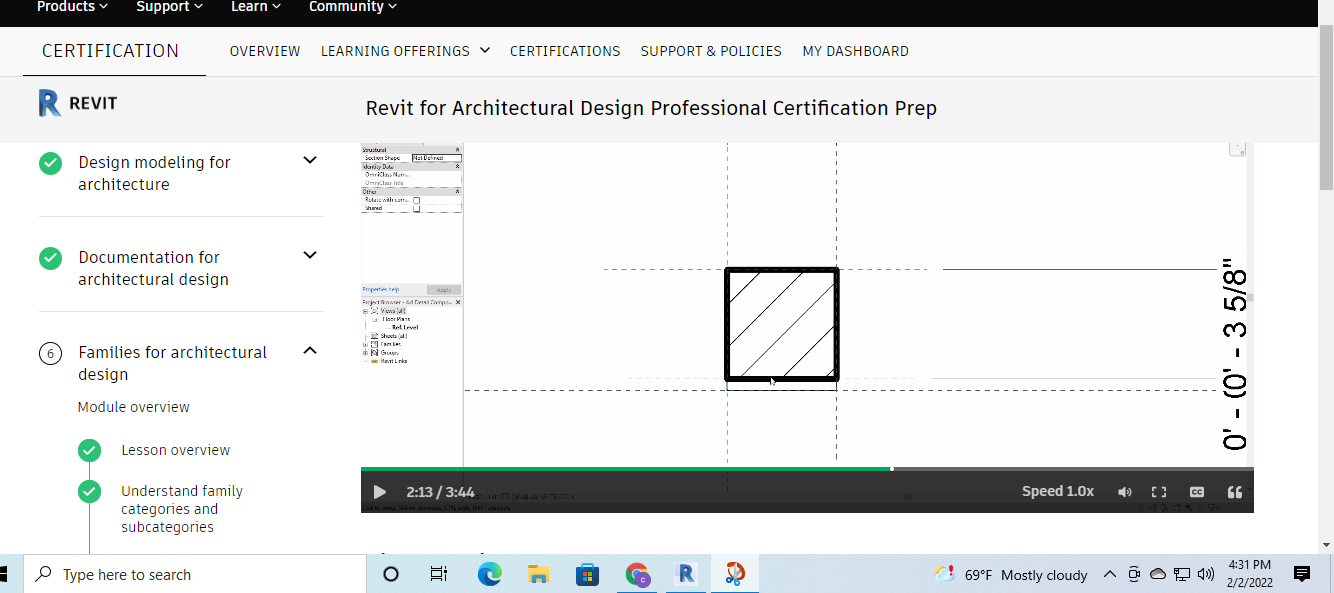The height and width of the screenshot is (593, 1334).
Task: Open the Module overview link
Action: [133, 406]
